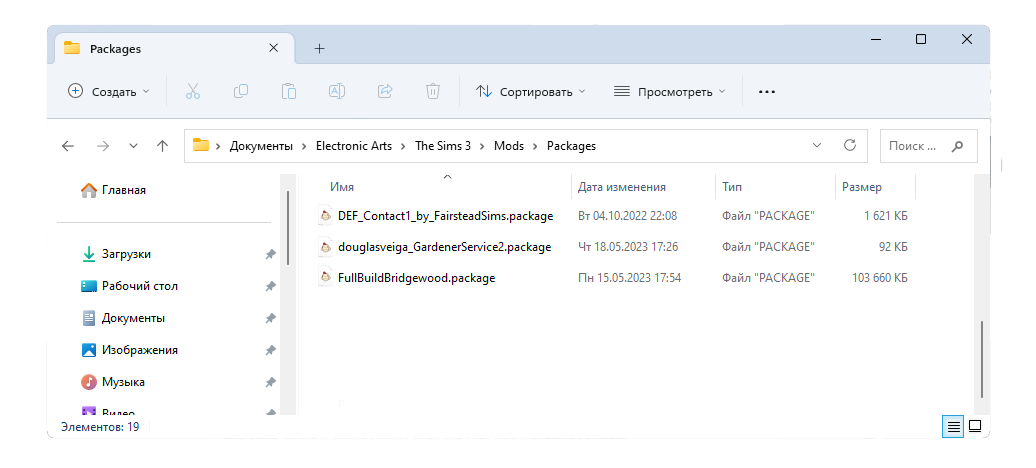Sort files by Дата изменения column
This screenshot has width=1036, height=468.
click(x=622, y=187)
